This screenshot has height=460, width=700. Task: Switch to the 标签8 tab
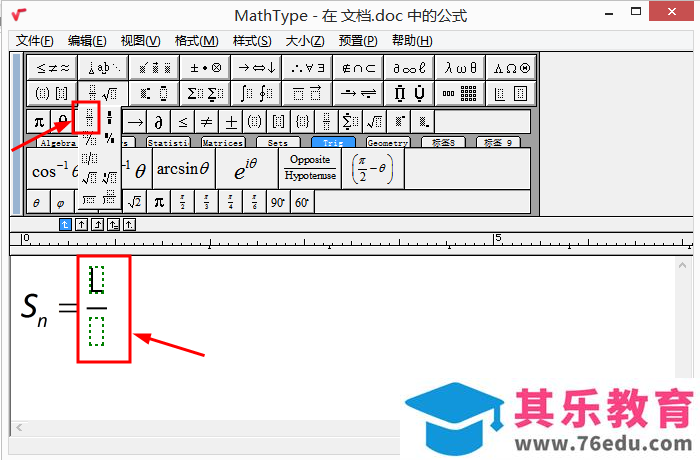click(x=443, y=143)
